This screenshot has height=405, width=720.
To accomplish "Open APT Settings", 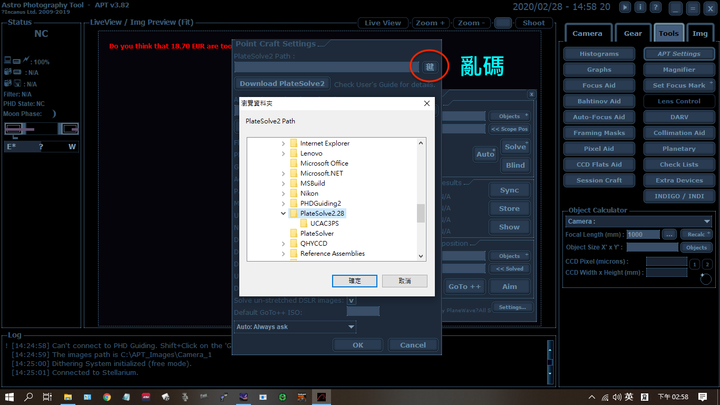I will pos(679,54).
